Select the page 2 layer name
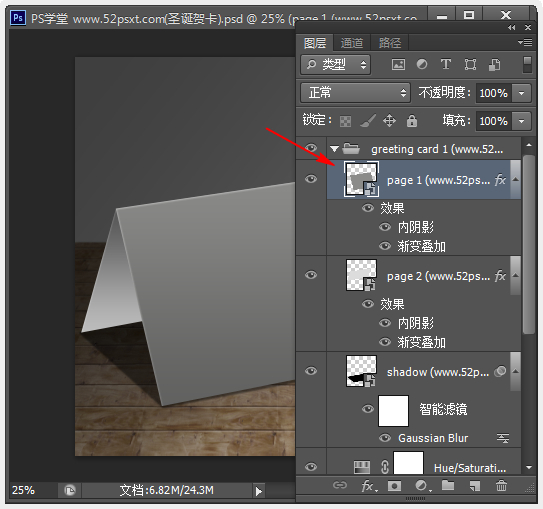This screenshot has width=543, height=509. click(438, 276)
